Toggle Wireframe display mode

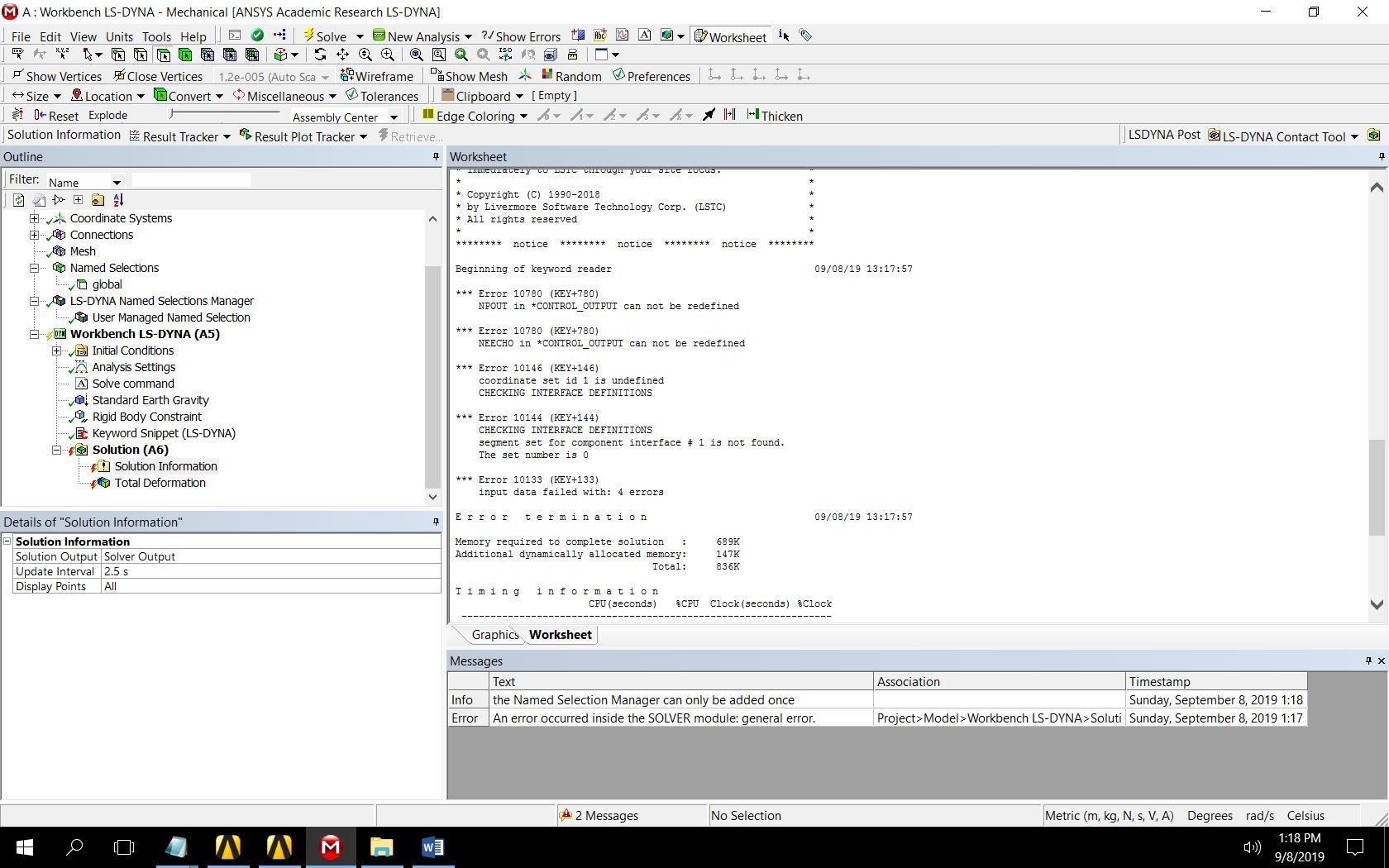pos(377,76)
